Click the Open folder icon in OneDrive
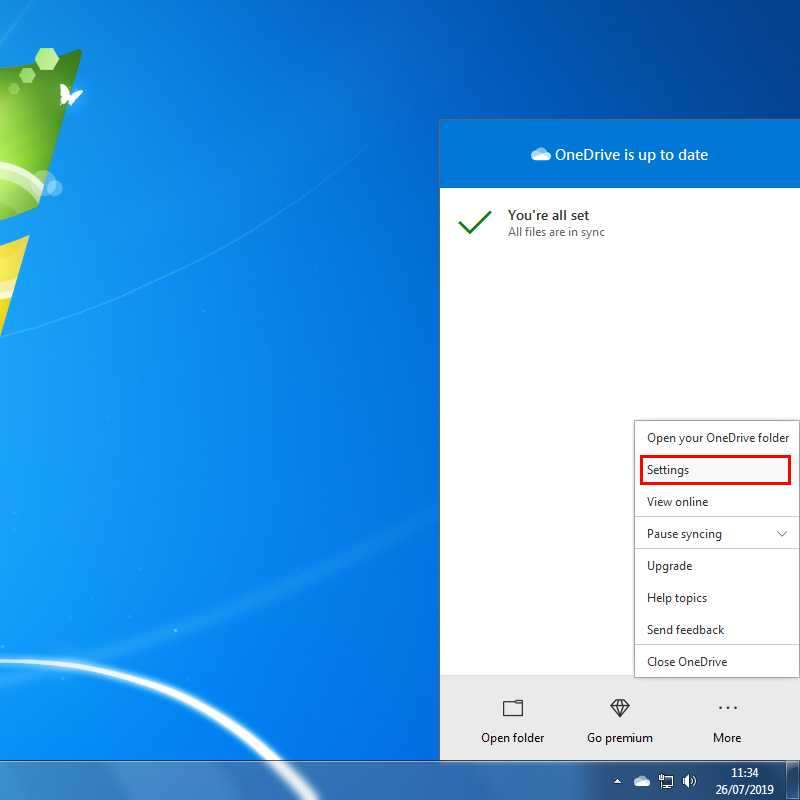This screenshot has height=800, width=800. click(512, 708)
